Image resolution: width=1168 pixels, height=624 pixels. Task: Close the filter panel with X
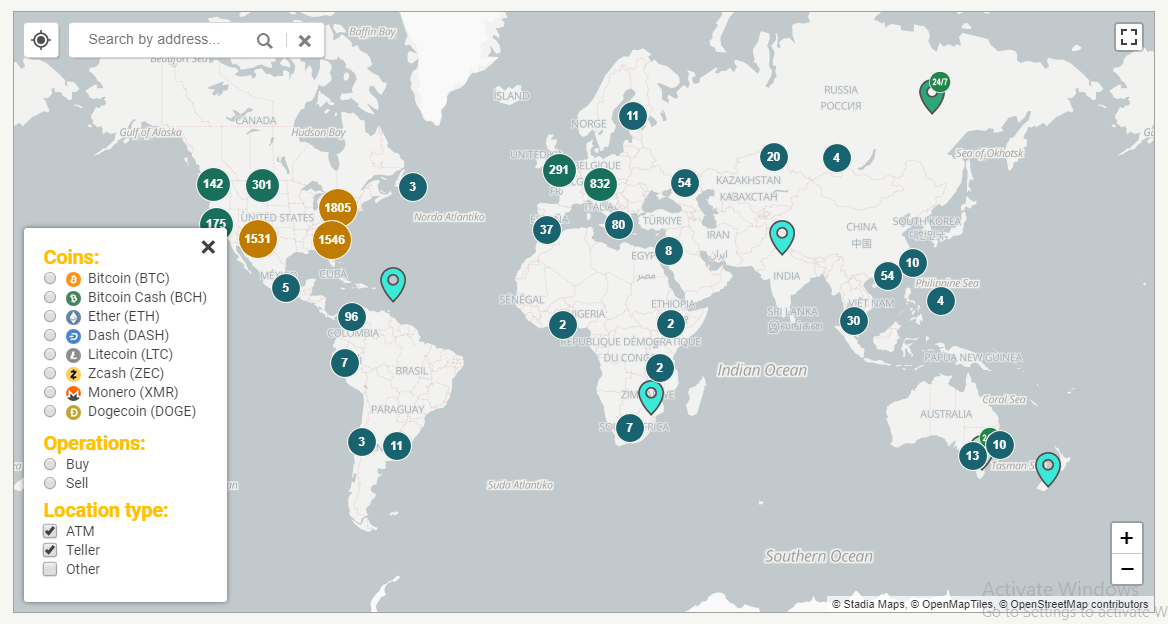[208, 247]
